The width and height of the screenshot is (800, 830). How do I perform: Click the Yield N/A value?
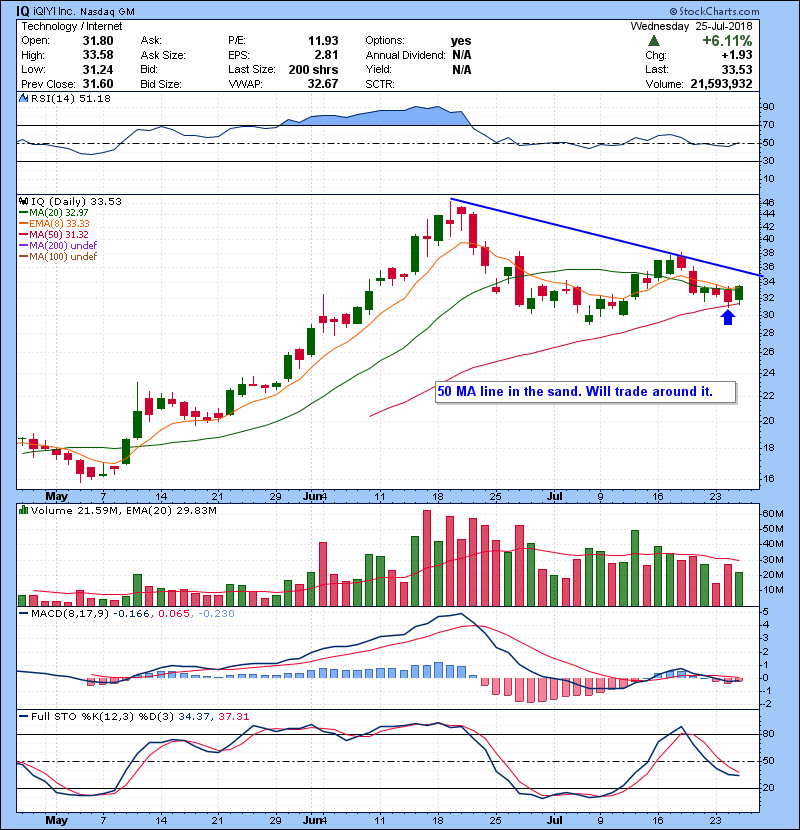coord(462,69)
